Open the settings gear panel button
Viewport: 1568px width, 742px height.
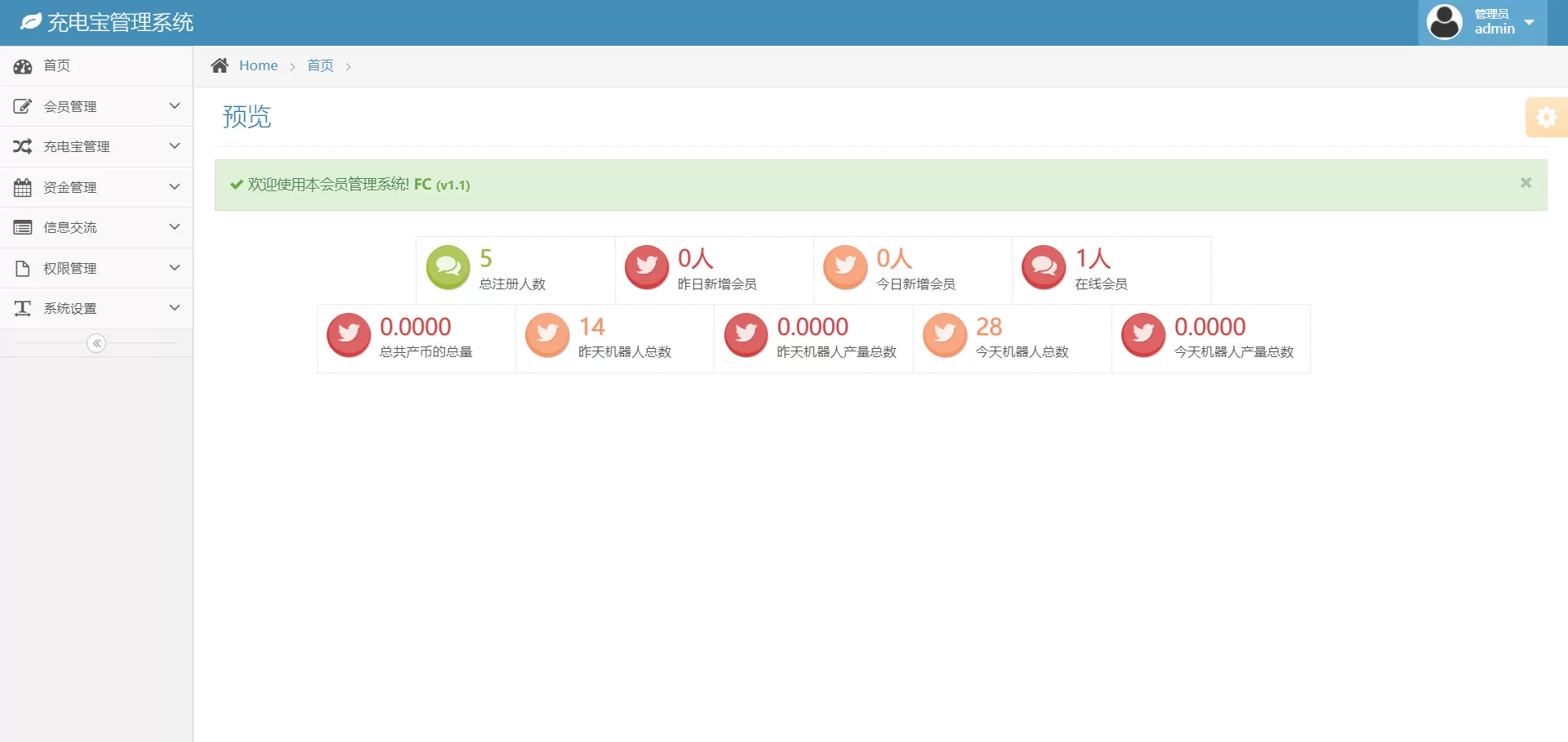pos(1546,117)
